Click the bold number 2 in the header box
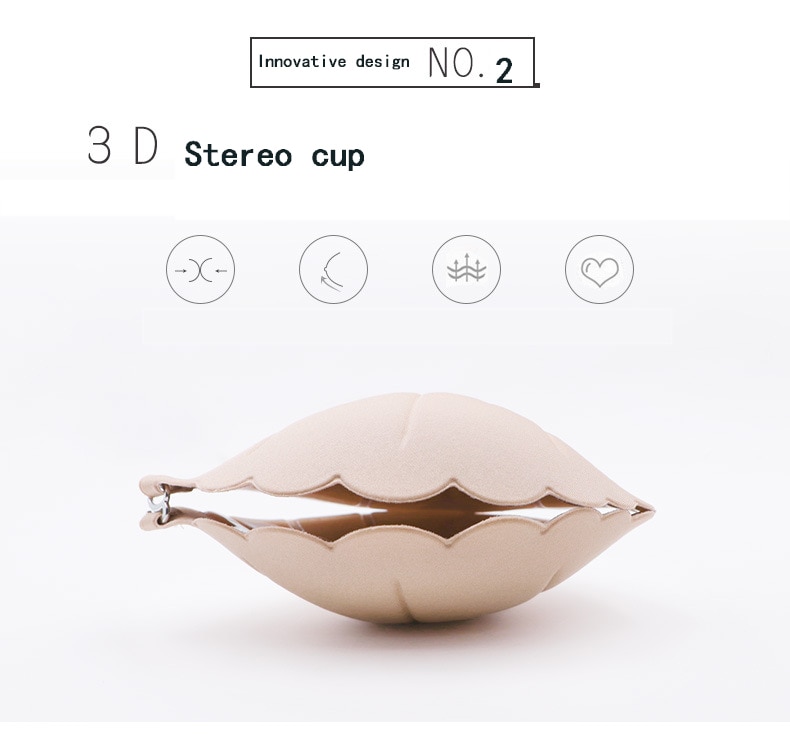Image resolution: width=790 pixels, height=744 pixels. tap(504, 70)
